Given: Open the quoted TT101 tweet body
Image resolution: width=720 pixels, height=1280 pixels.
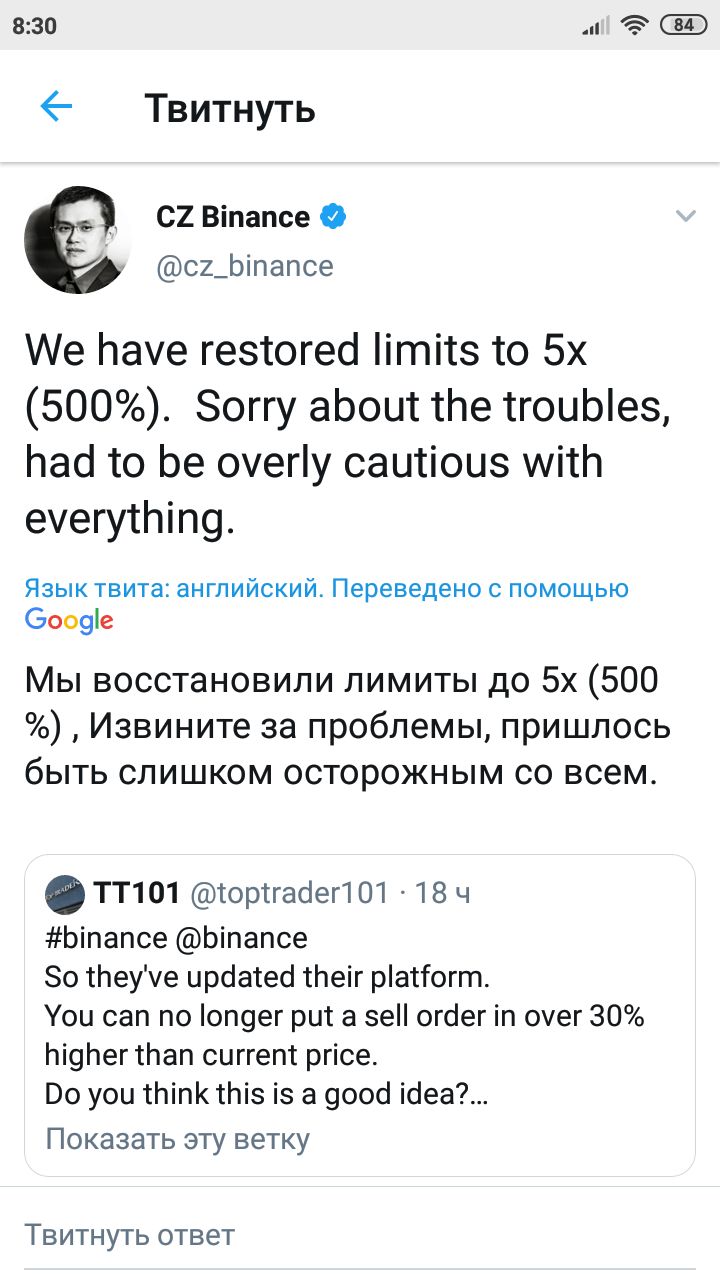Looking at the screenshot, I should 345,1035.
